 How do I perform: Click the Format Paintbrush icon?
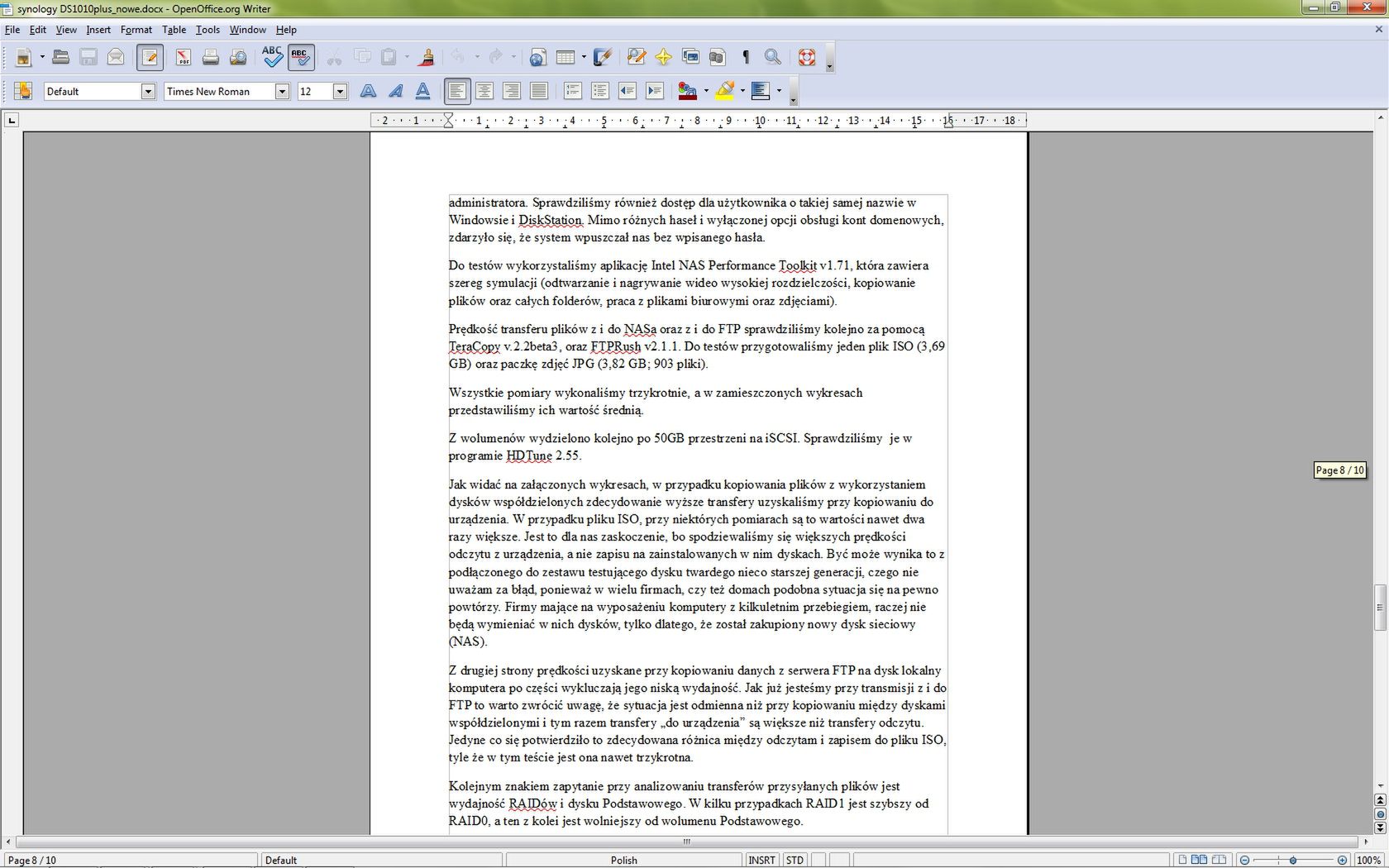point(427,57)
